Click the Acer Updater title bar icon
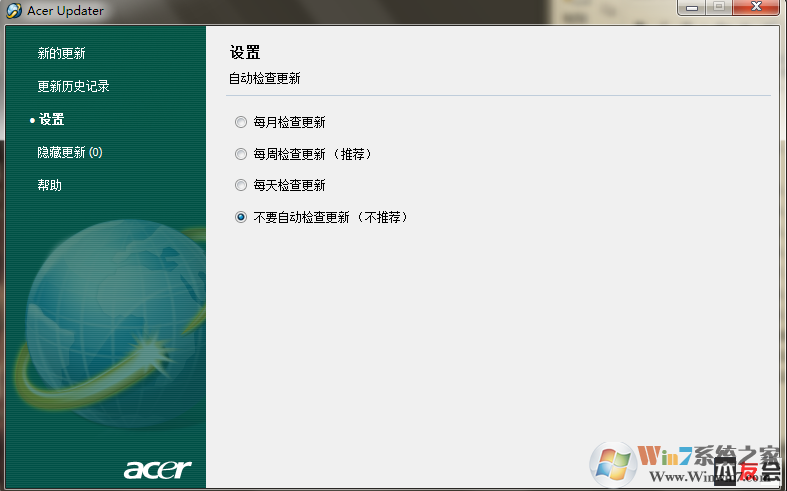 click(x=14, y=11)
